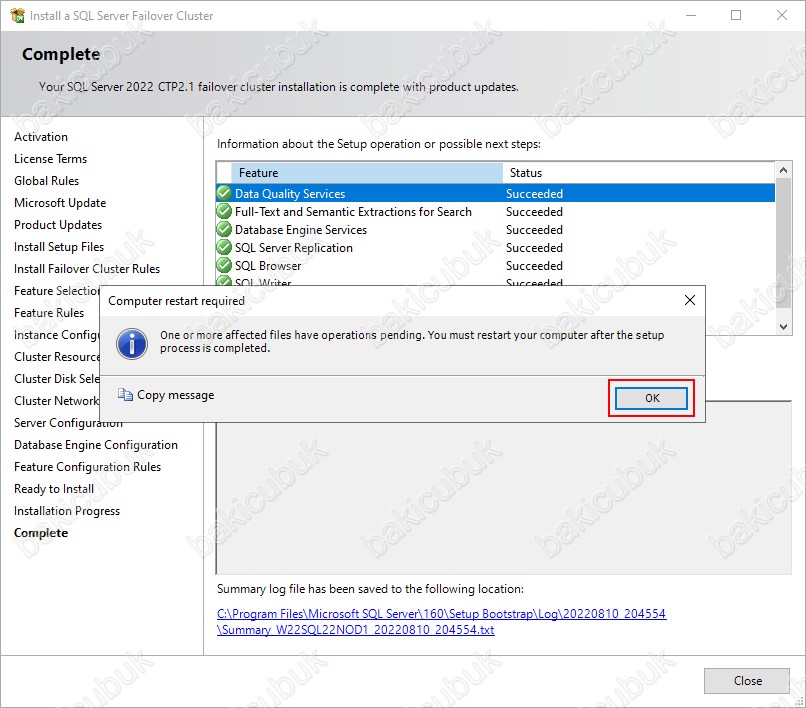Screen dimensions: 806x708
Task: Click the Status column header
Action: pyautogui.click(x=639, y=173)
